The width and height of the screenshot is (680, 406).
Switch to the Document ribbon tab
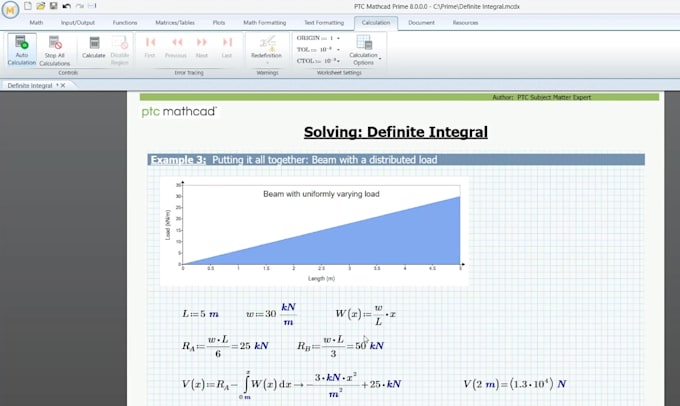click(x=421, y=23)
